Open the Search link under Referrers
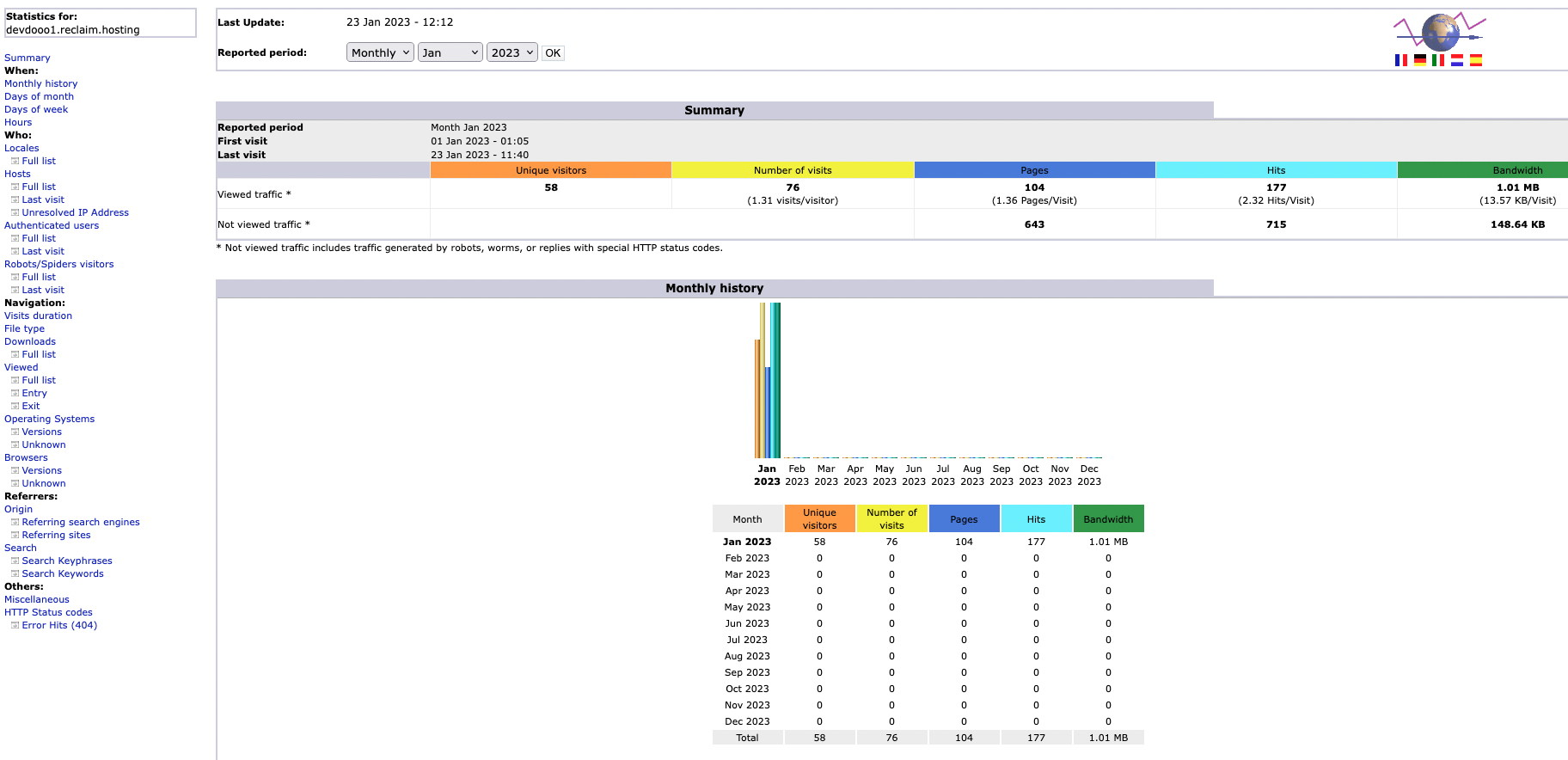 point(21,548)
